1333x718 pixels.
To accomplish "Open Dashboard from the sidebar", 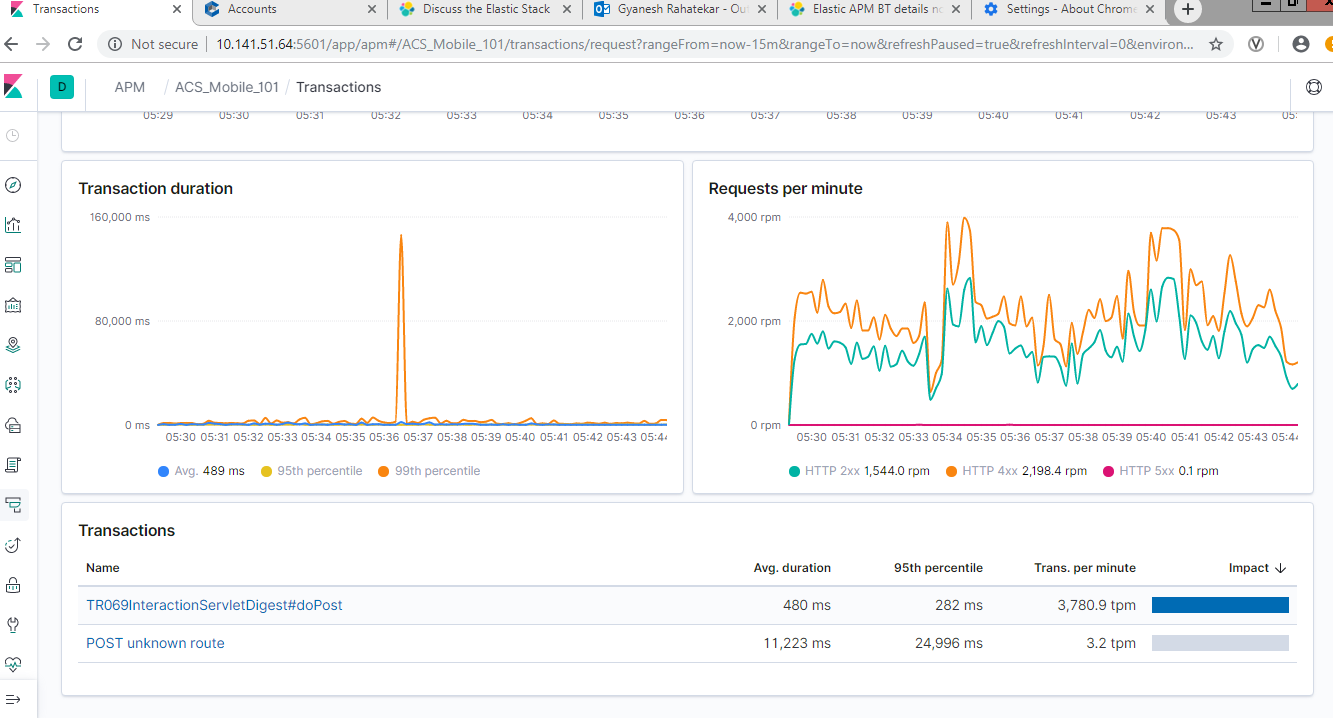I will [x=13, y=265].
